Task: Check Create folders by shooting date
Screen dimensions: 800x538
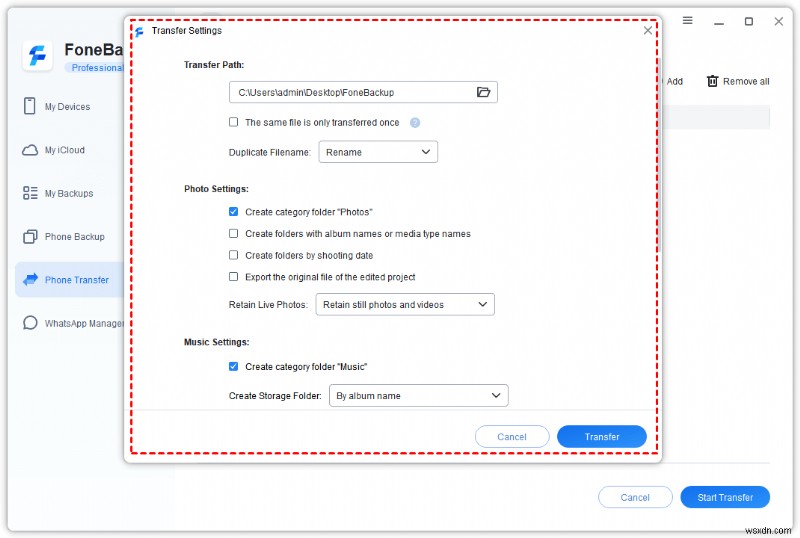Action: point(233,255)
